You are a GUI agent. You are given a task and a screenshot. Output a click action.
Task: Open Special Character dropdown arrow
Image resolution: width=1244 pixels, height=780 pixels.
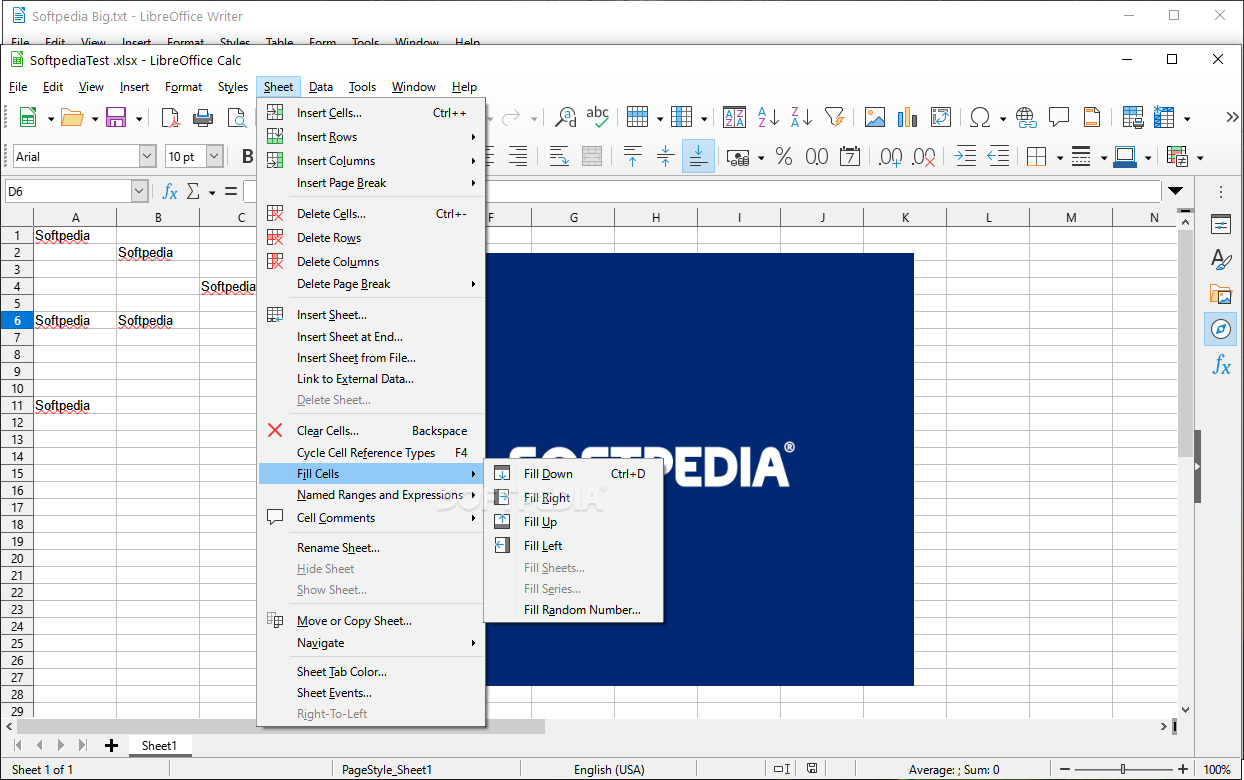pyautogui.click(x=1002, y=118)
